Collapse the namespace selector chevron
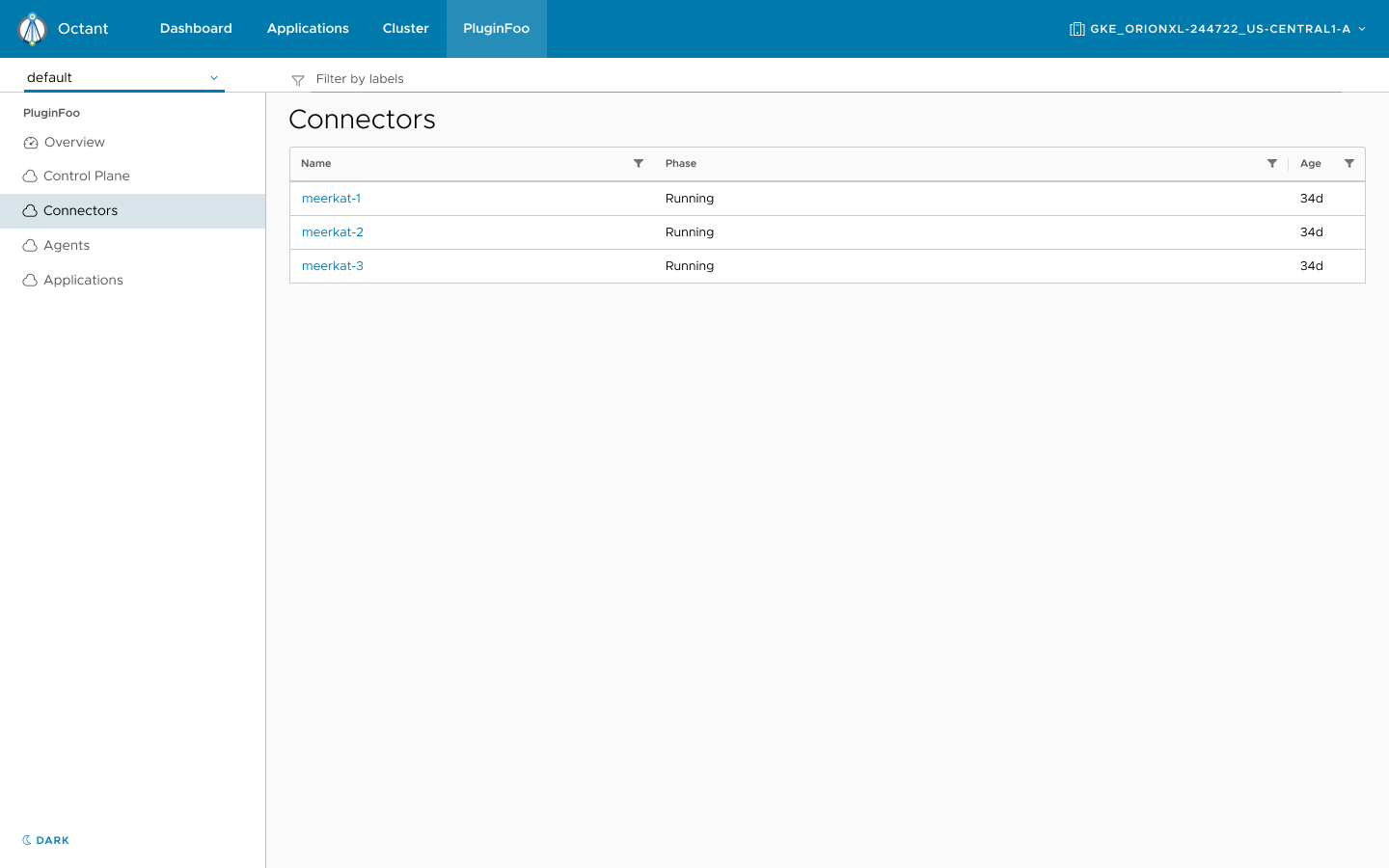Viewport: 1389px width, 868px height. coord(213,76)
